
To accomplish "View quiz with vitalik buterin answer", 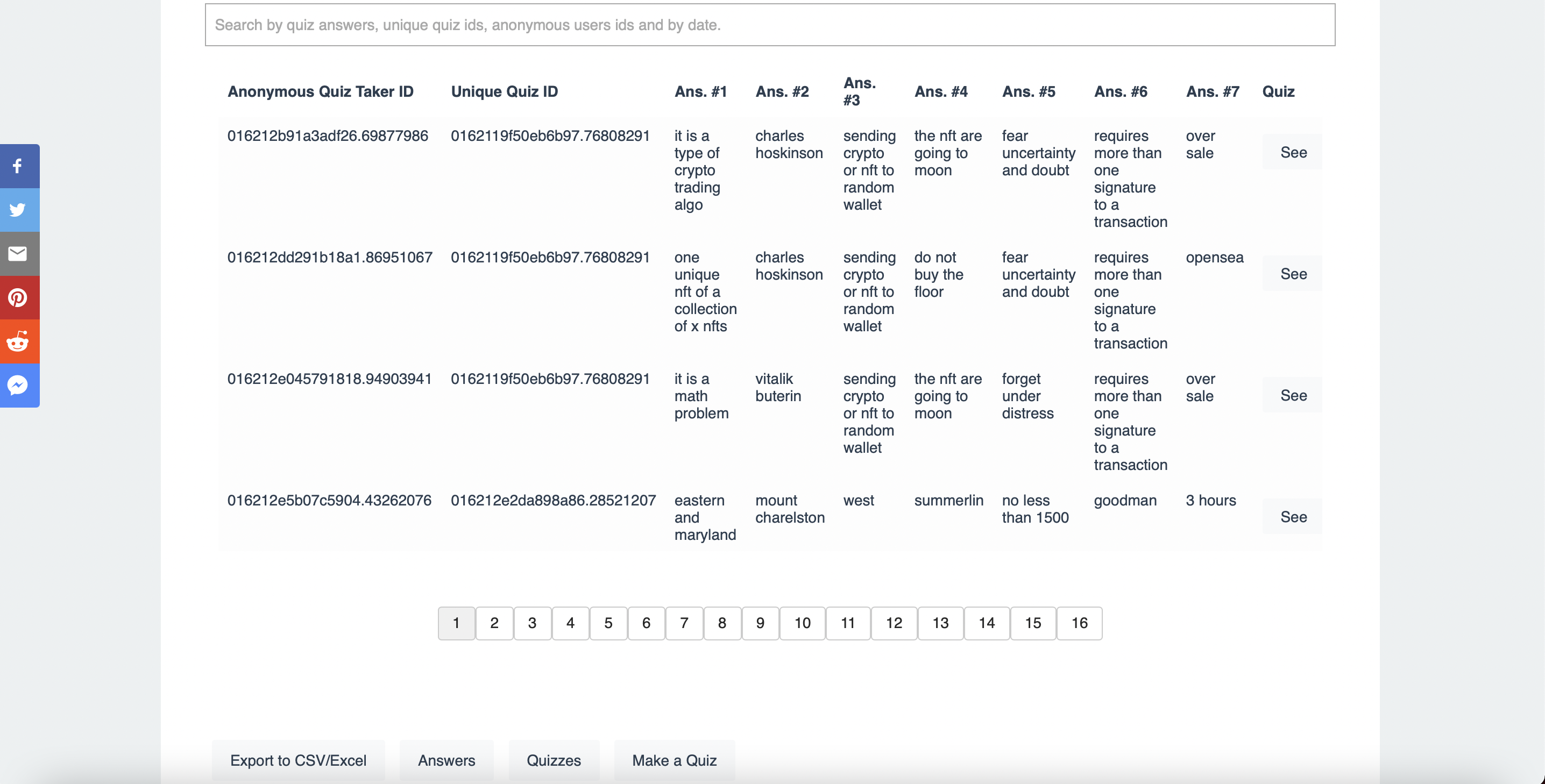I will pos(1293,396).
